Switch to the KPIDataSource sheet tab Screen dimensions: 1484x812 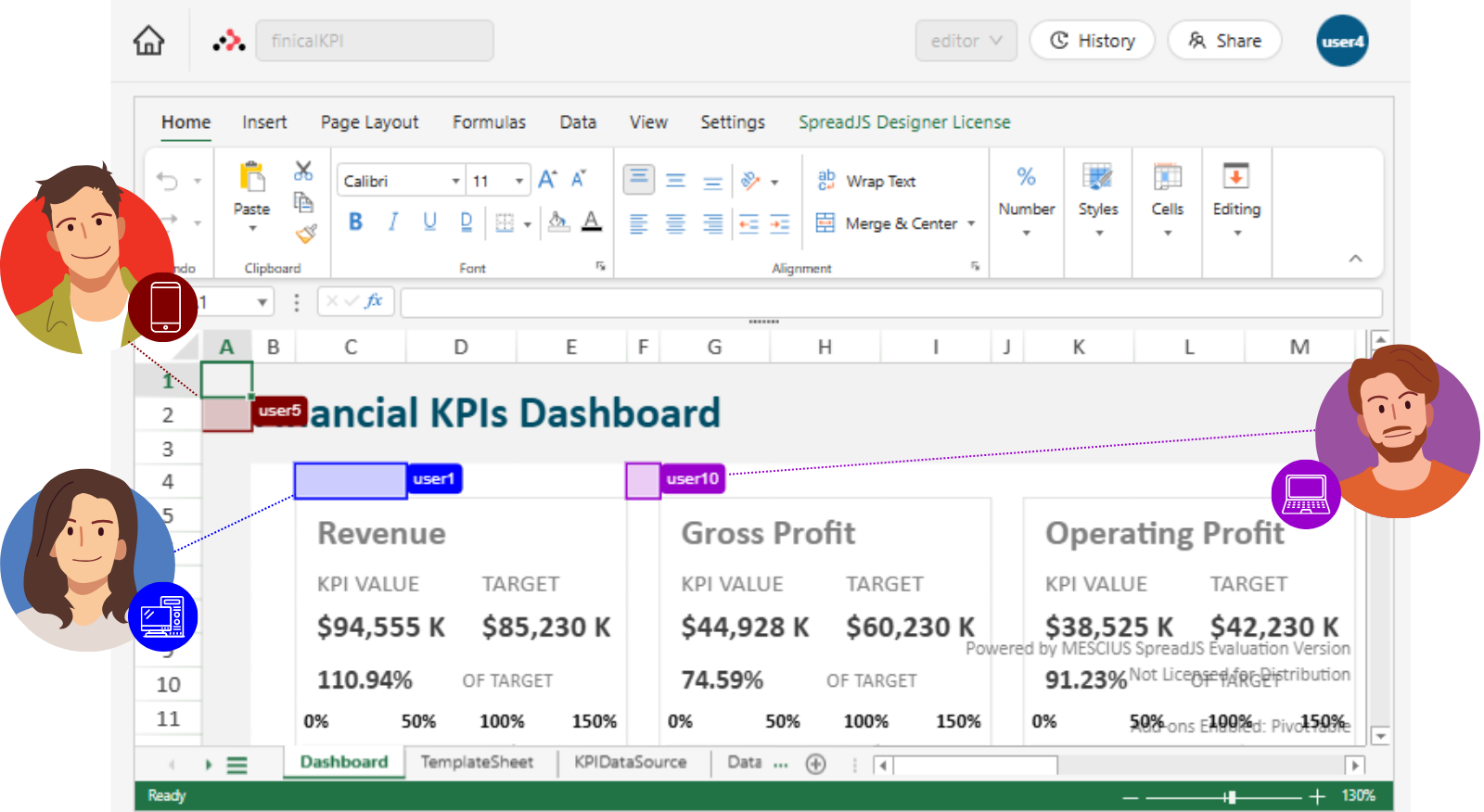coord(630,762)
